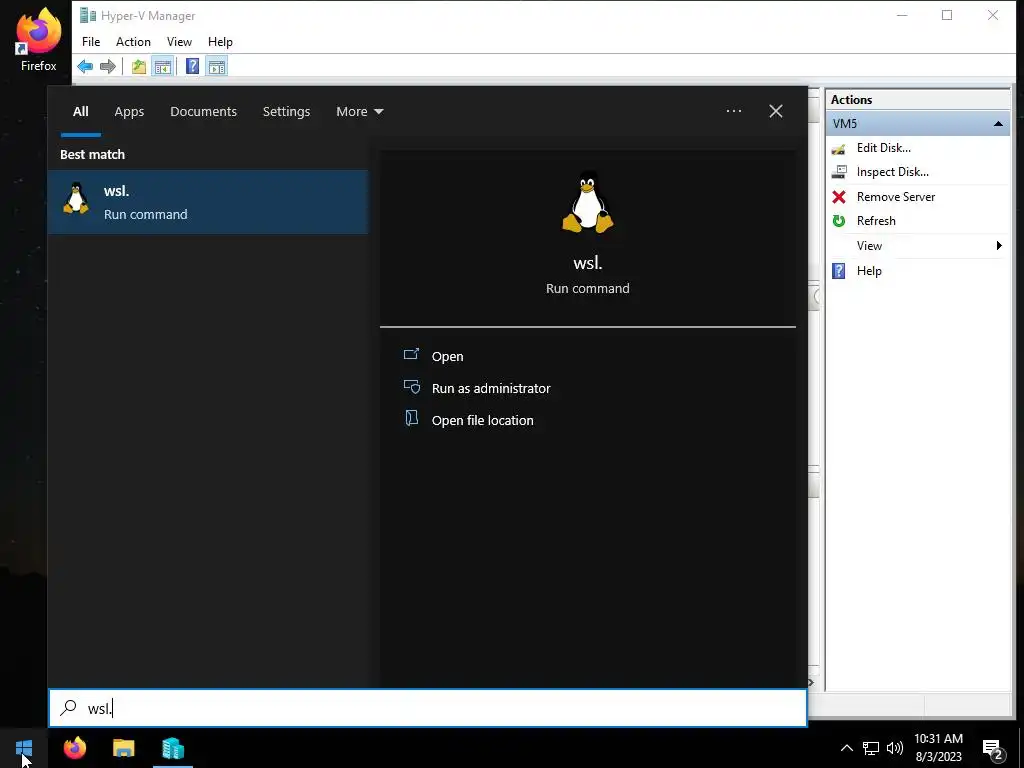Open the View menu in Hyper-V Manager
The image size is (1024, 768).
(x=179, y=42)
